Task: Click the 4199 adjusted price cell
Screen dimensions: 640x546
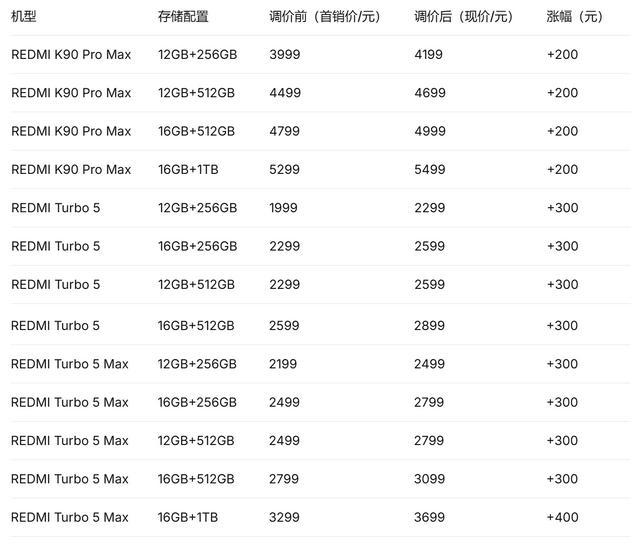Action: (x=428, y=55)
